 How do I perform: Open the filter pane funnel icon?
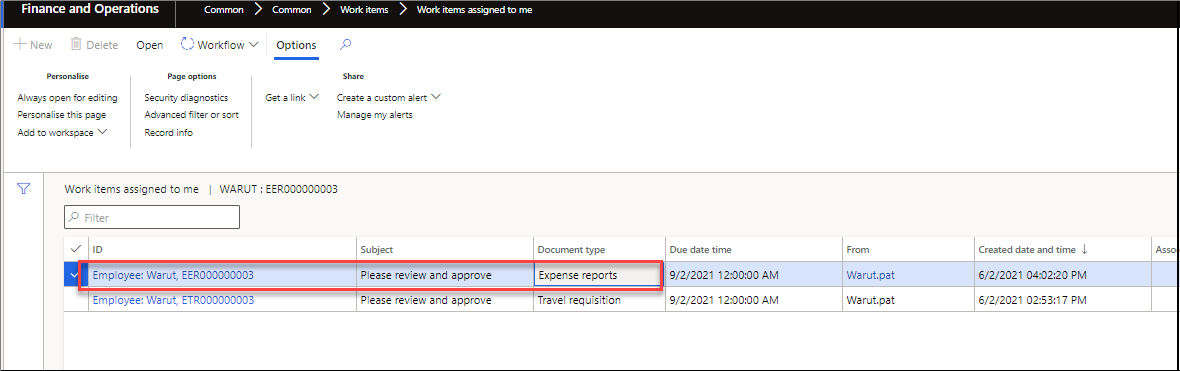pos(23,190)
